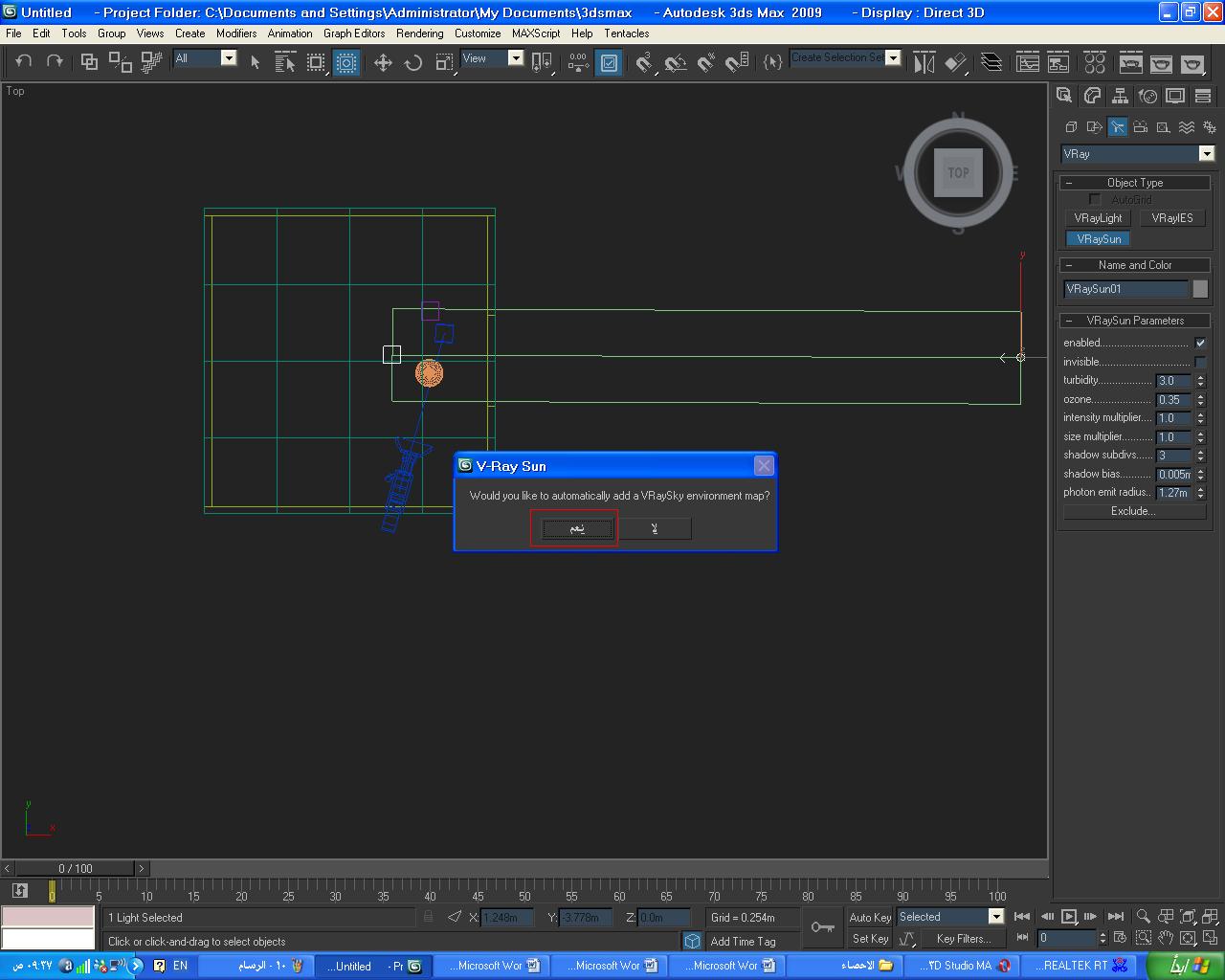Activate the Select and Move tool
Viewport: 1225px width, 980px height.
click(x=383, y=62)
